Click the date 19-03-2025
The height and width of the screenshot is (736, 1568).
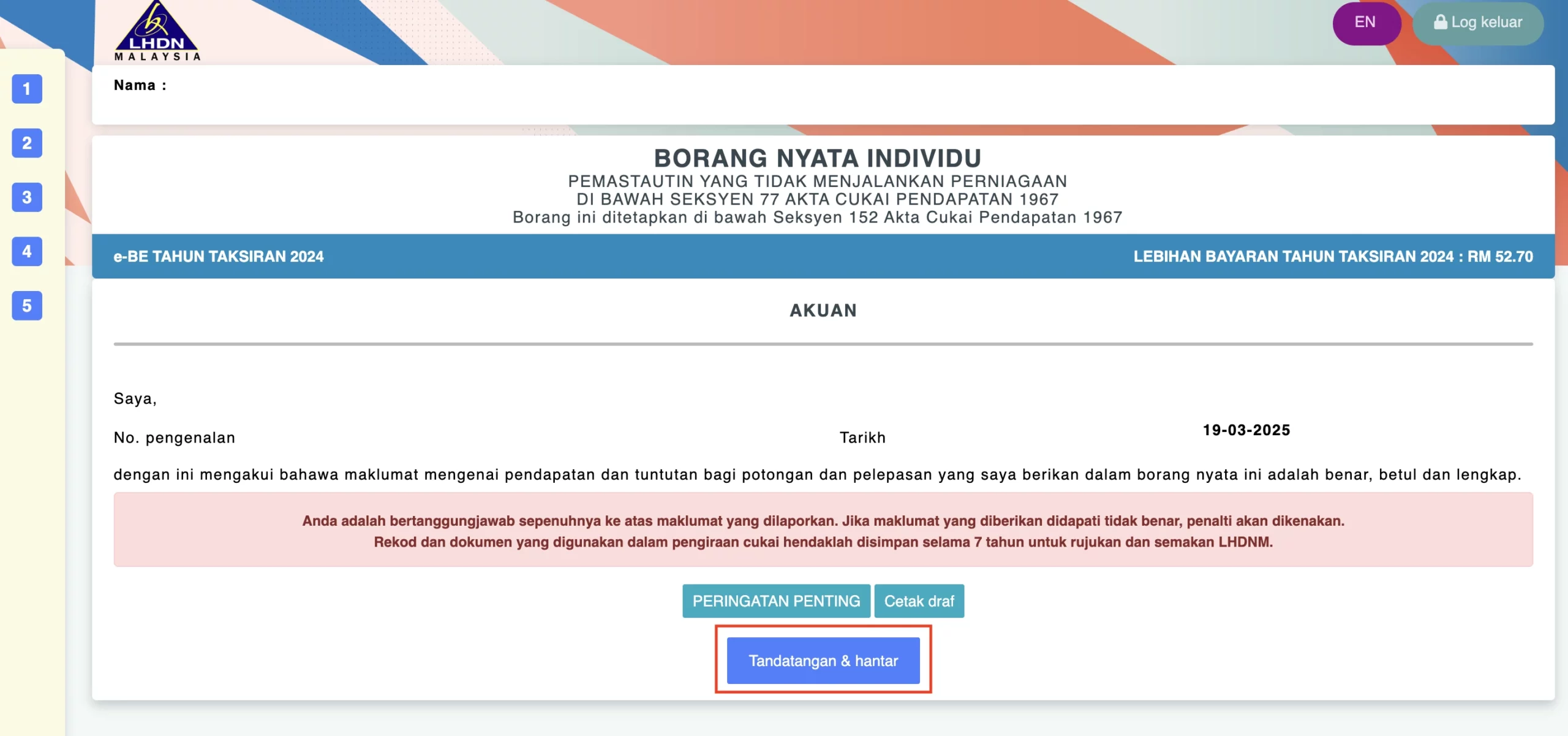pyautogui.click(x=1246, y=430)
